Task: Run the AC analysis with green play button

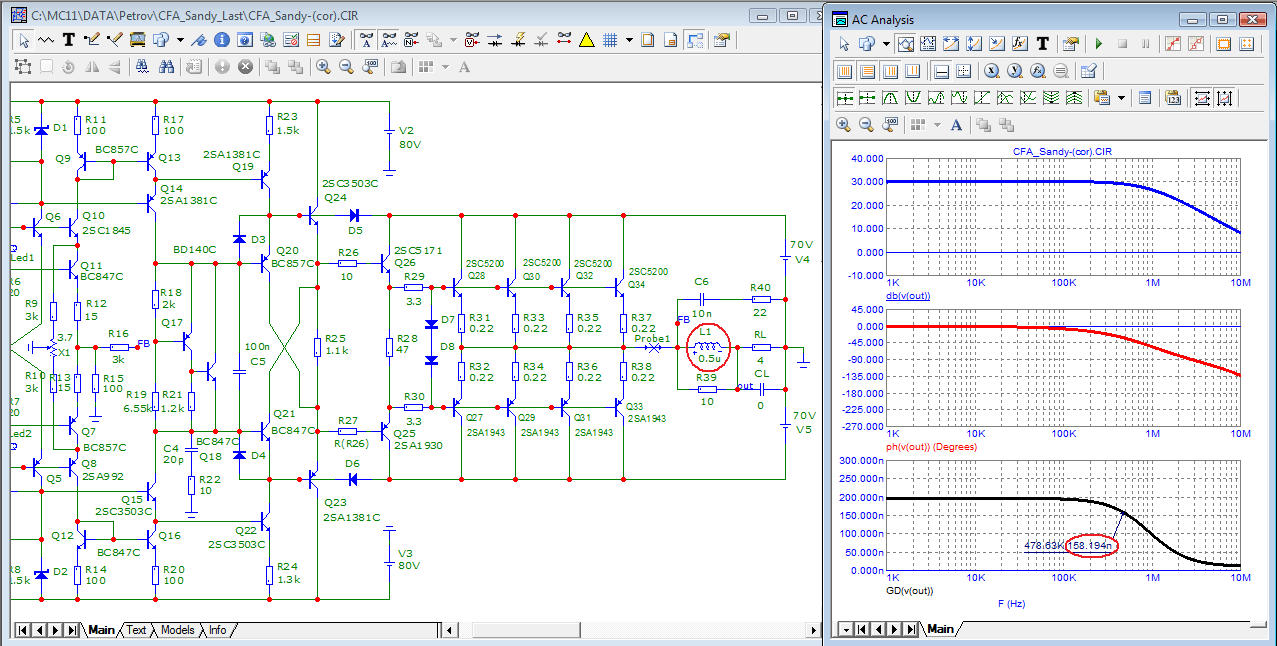Action: [1099, 44]
